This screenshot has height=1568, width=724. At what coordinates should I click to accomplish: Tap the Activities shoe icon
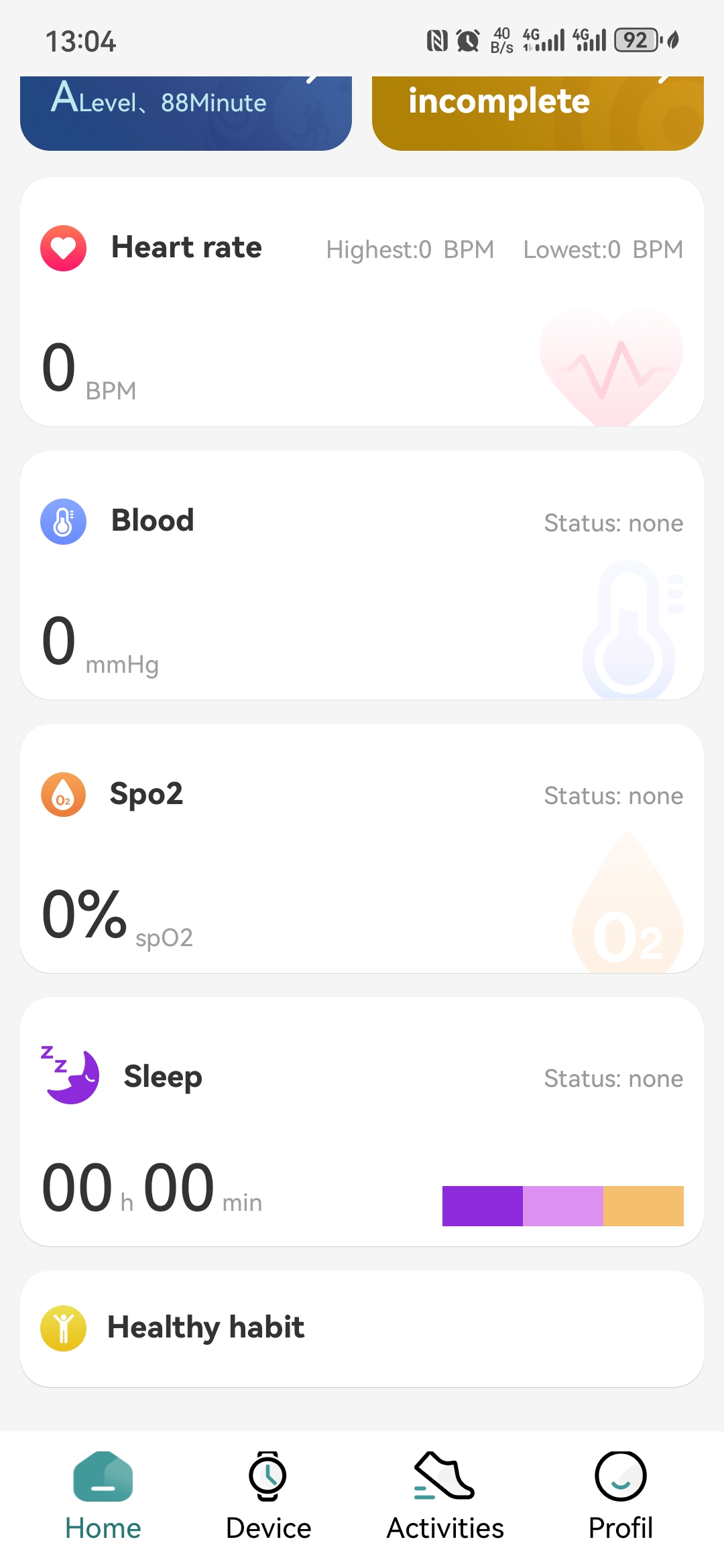[x=444, y=1476]
